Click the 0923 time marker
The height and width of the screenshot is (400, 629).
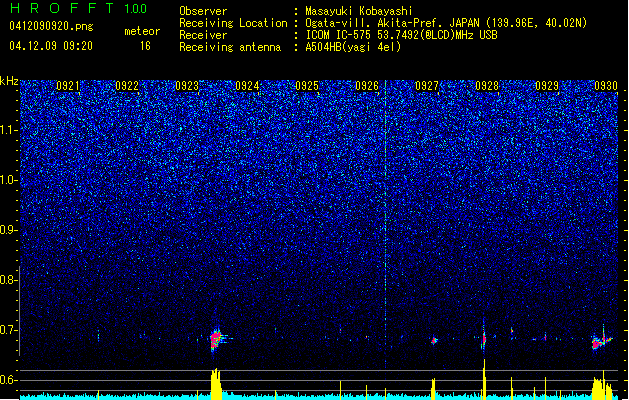187,86
